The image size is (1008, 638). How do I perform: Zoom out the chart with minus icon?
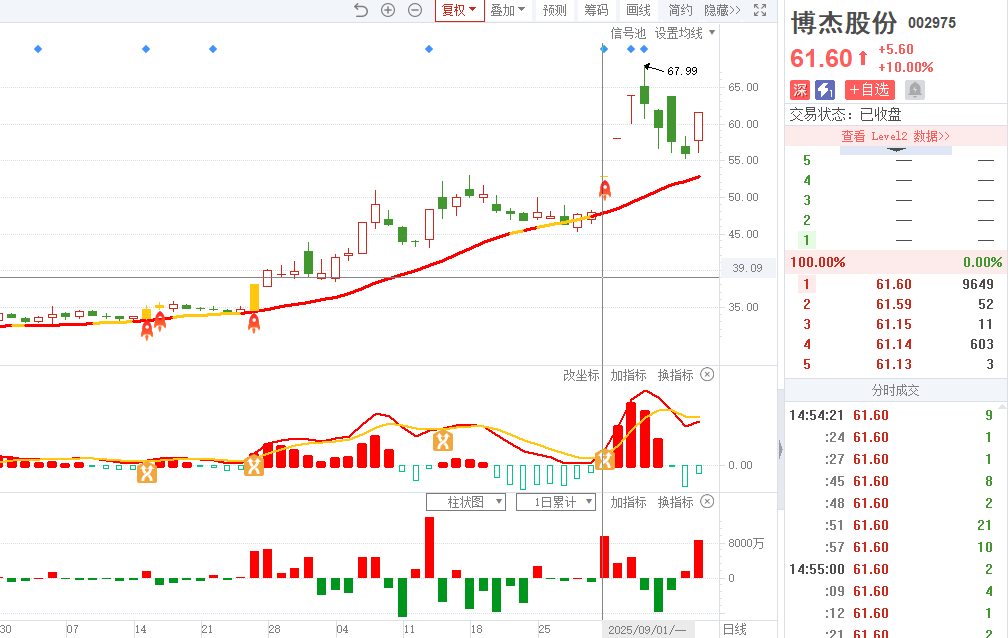415,10
